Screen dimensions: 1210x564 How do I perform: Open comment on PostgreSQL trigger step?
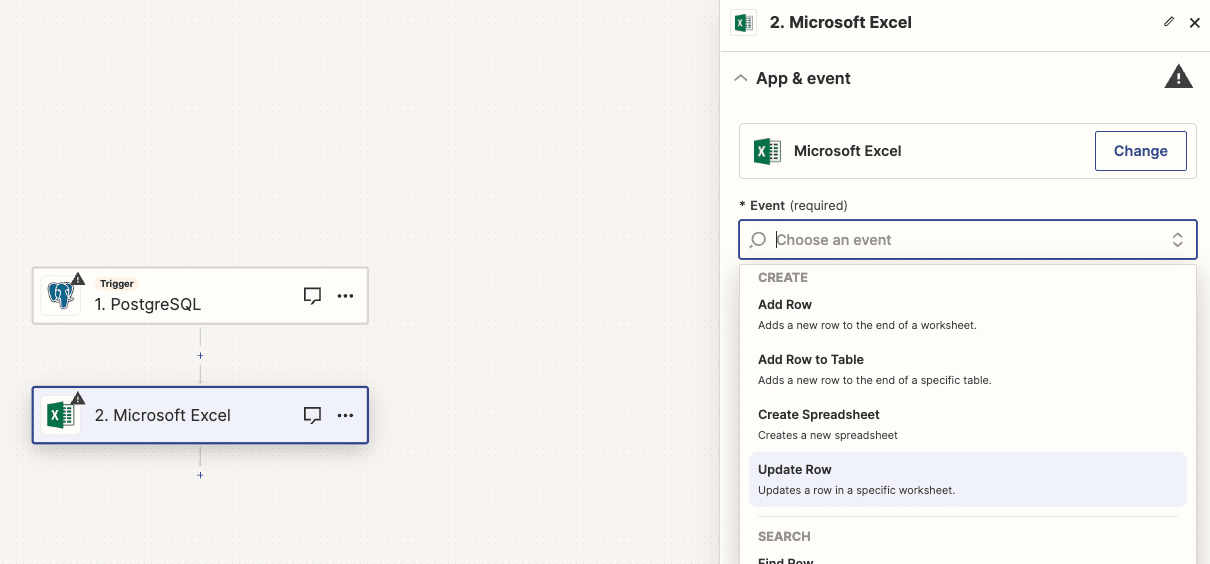click(312, 296)
